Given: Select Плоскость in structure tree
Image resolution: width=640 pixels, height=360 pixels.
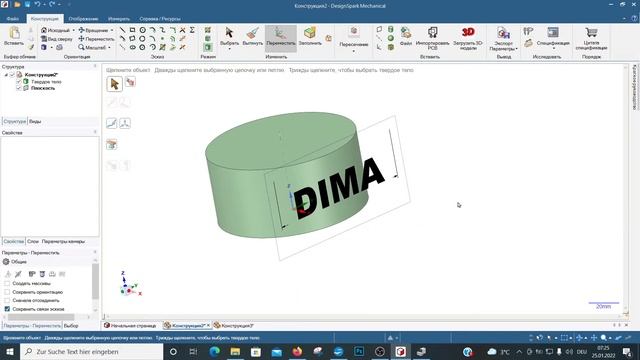Looking at the screenshot, I should tap(43, 88).
